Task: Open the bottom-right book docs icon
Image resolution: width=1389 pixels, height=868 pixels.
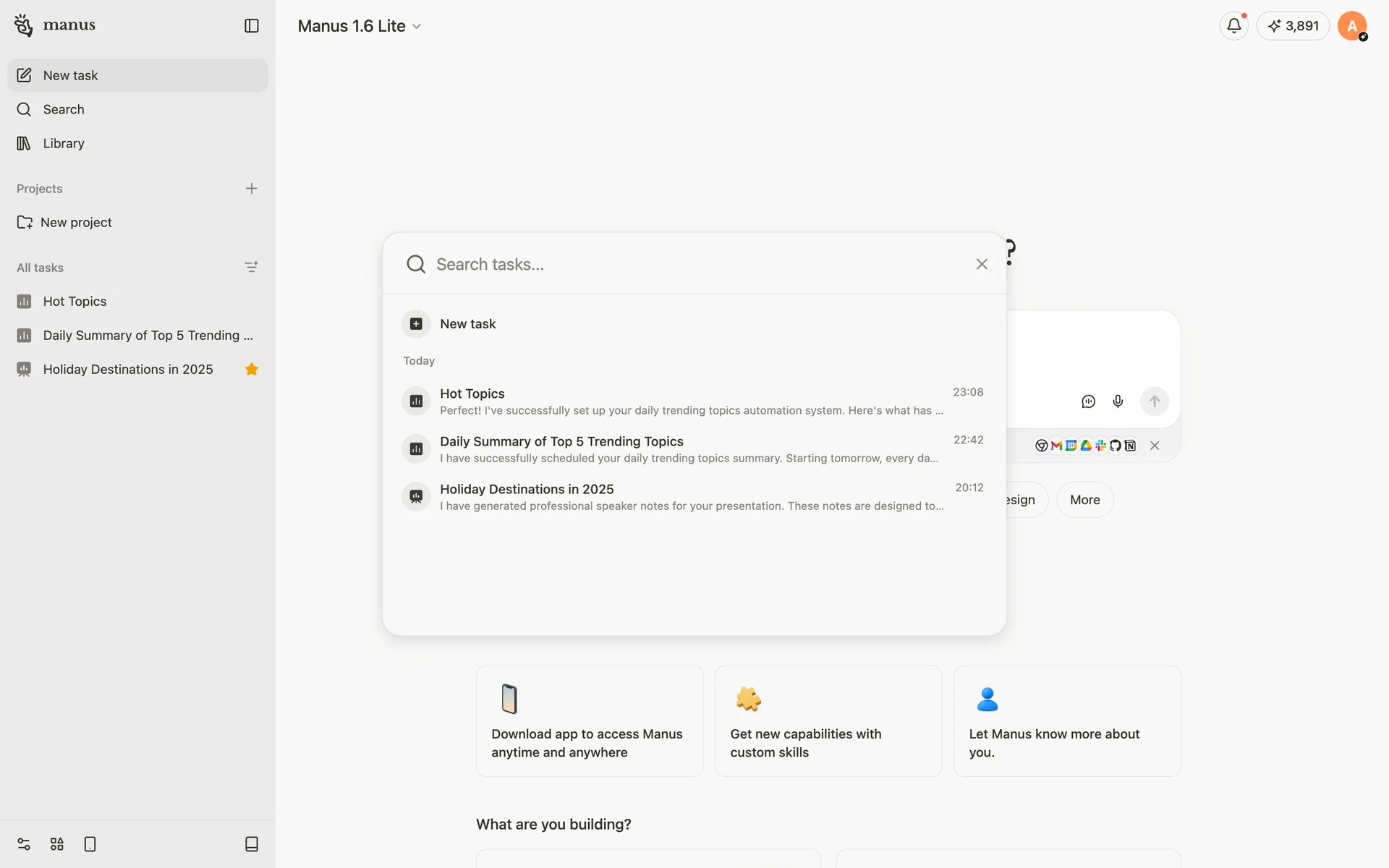Action: (x=251, y=844)
